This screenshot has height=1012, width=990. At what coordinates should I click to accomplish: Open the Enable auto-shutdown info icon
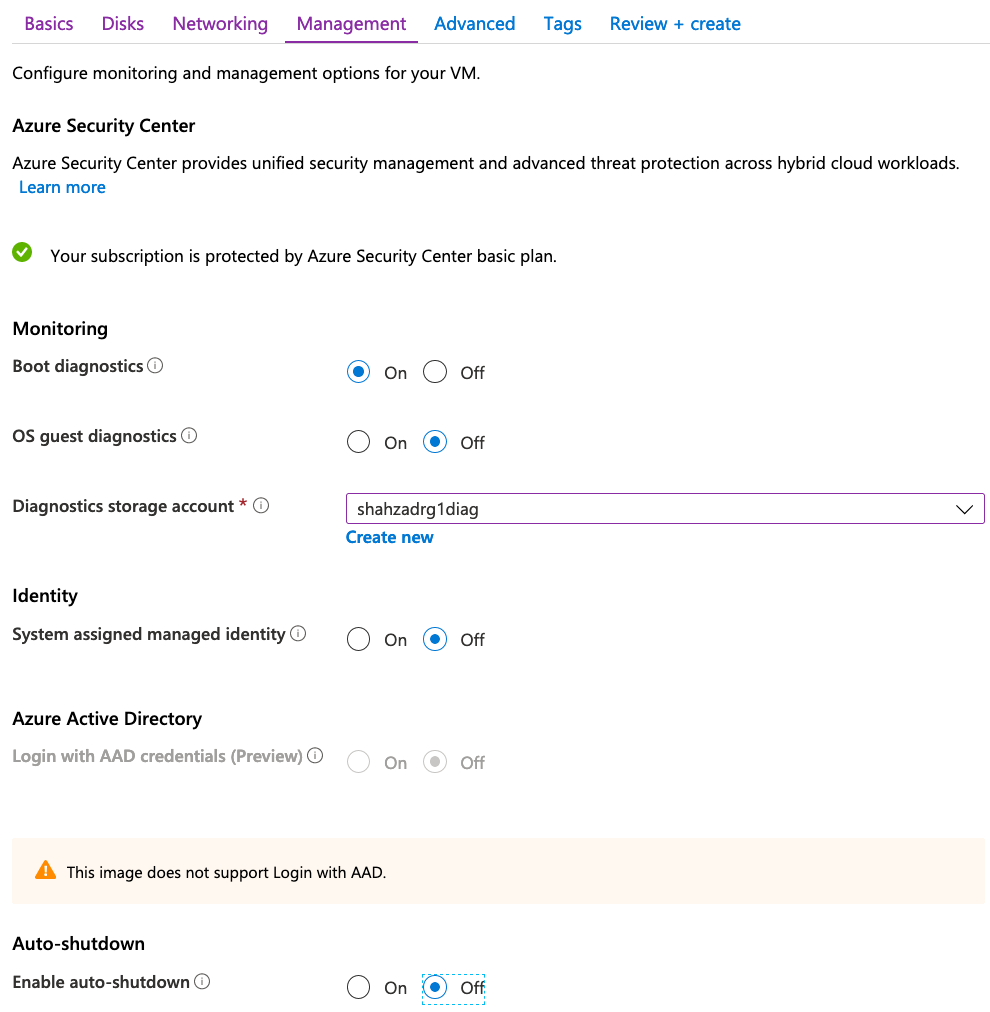click(x=203, y=981)
